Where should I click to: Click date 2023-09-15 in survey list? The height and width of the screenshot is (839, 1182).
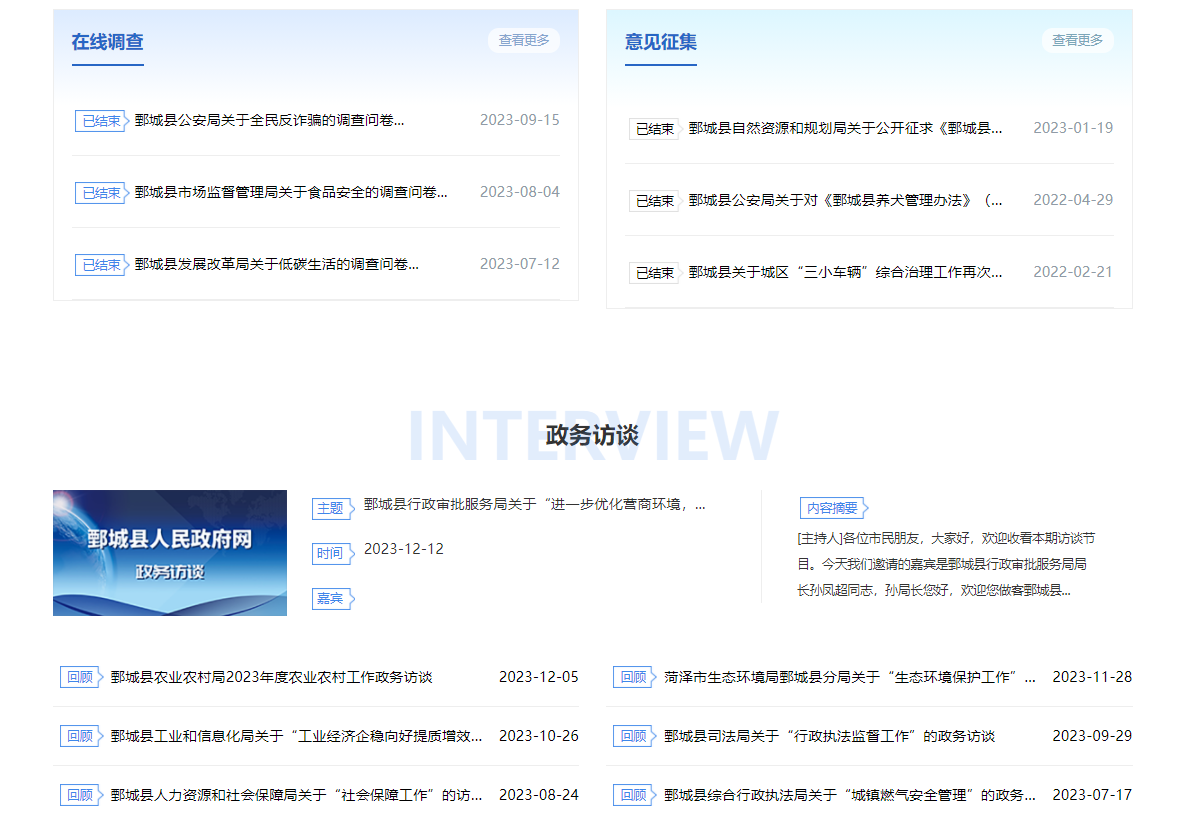tap(519, 120)
